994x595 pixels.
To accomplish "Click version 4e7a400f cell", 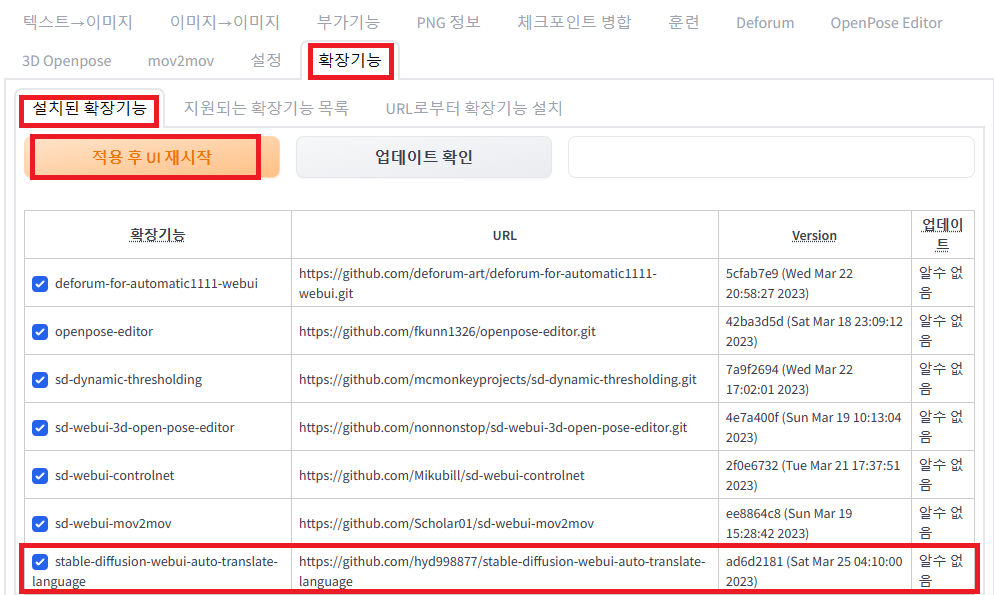I will tap(813, 428).
